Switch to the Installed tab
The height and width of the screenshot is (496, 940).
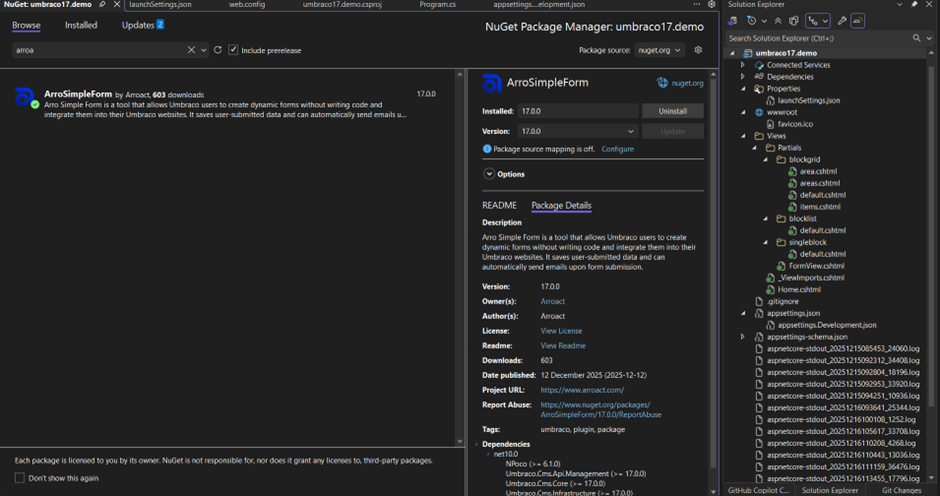coord(81,25)
